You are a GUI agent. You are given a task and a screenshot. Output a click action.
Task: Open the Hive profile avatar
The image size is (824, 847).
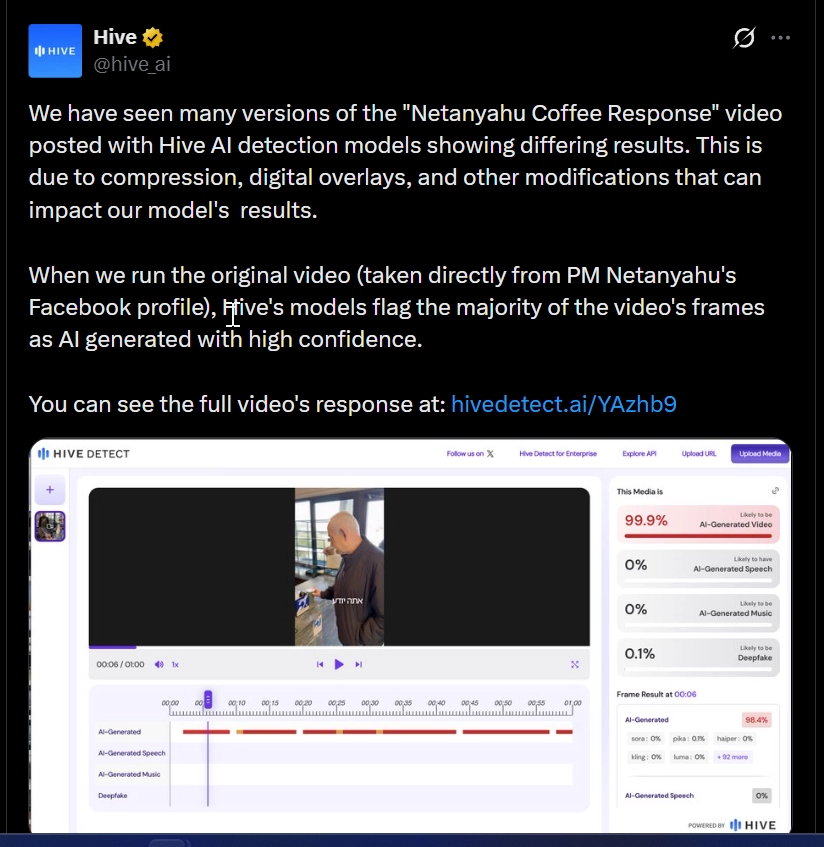(x=55, y=51)
